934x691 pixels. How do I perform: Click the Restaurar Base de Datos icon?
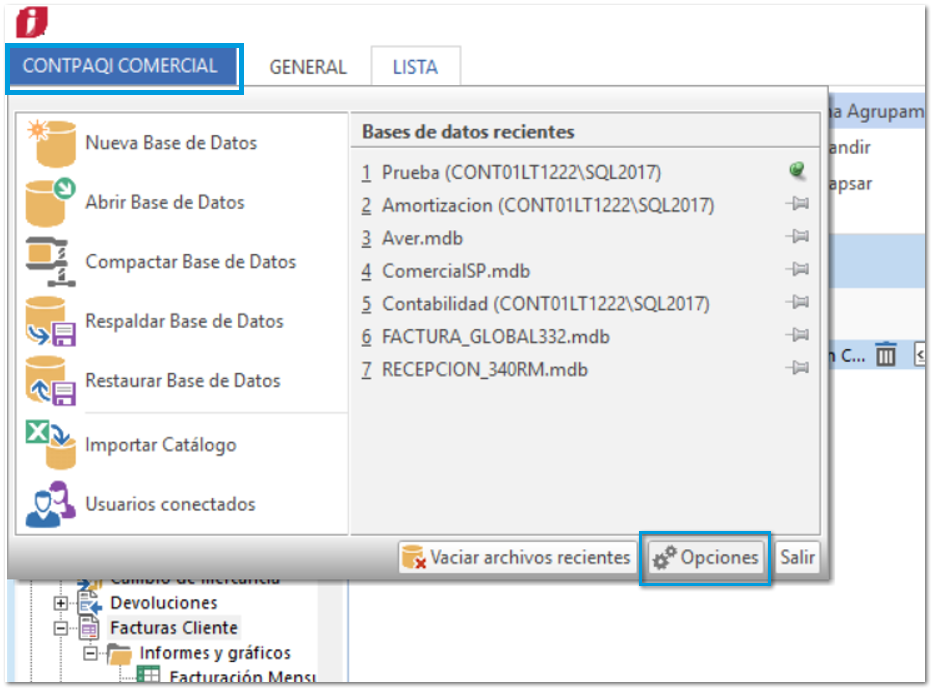pos(51,381)
